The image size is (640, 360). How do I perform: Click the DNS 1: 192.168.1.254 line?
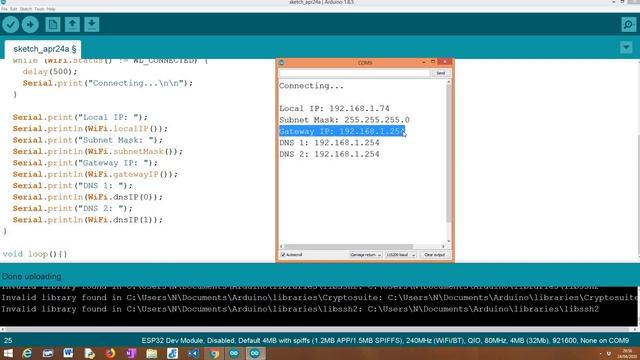click(329, 143)
